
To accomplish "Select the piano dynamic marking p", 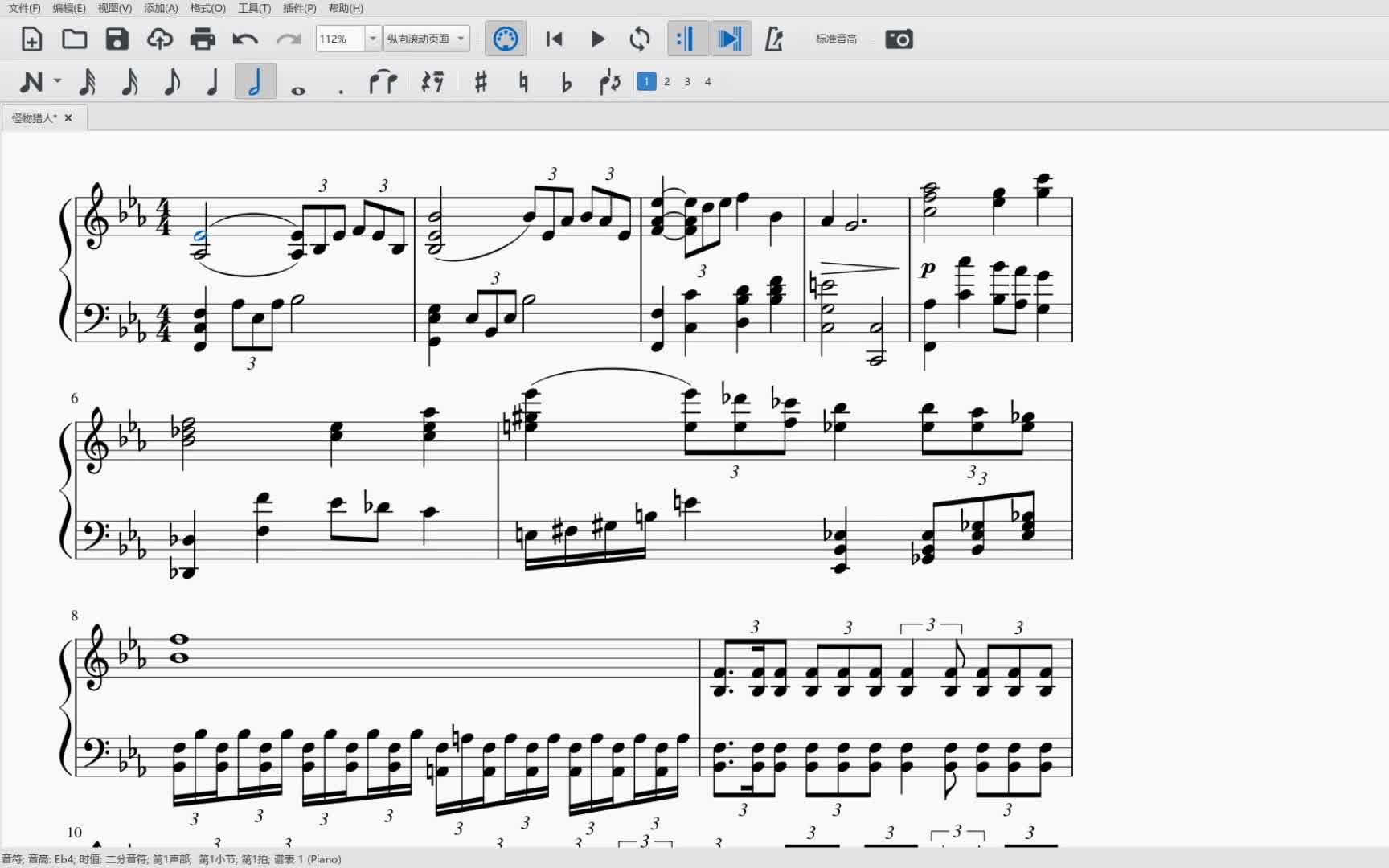I will click(928, 268).
